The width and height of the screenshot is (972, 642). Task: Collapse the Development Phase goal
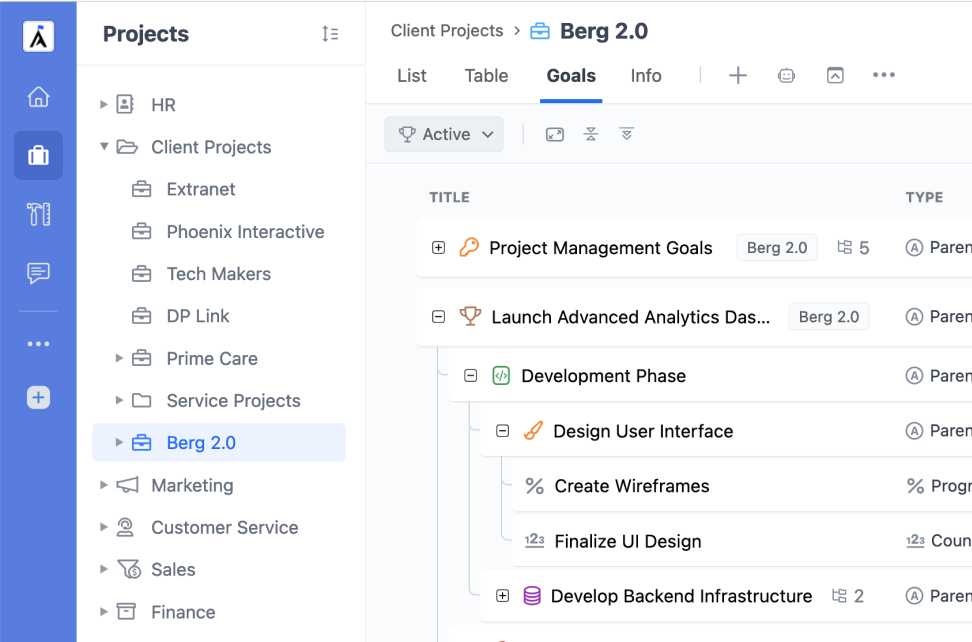pos(471,376)
